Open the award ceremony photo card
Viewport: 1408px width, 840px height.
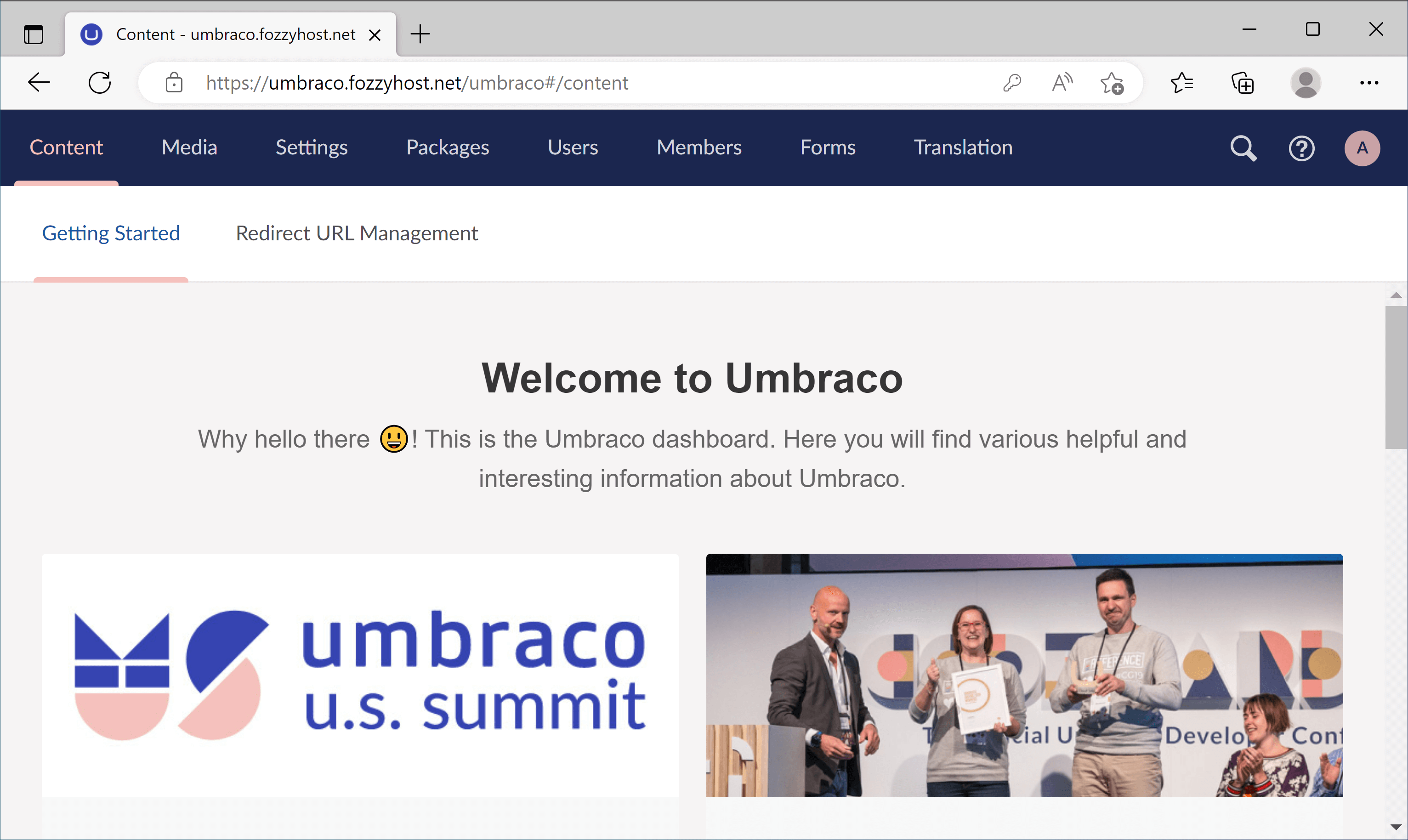coord(1024,675)
